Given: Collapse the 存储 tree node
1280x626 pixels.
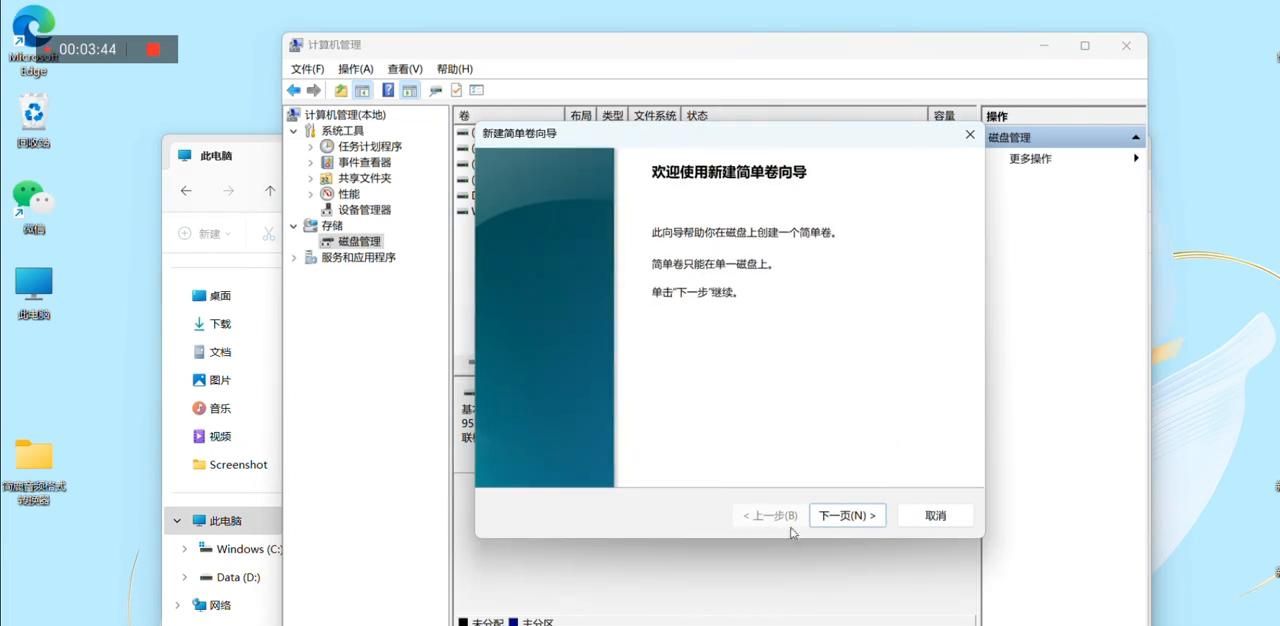Looking at the screenshot, I should click(x=293, y=225).
